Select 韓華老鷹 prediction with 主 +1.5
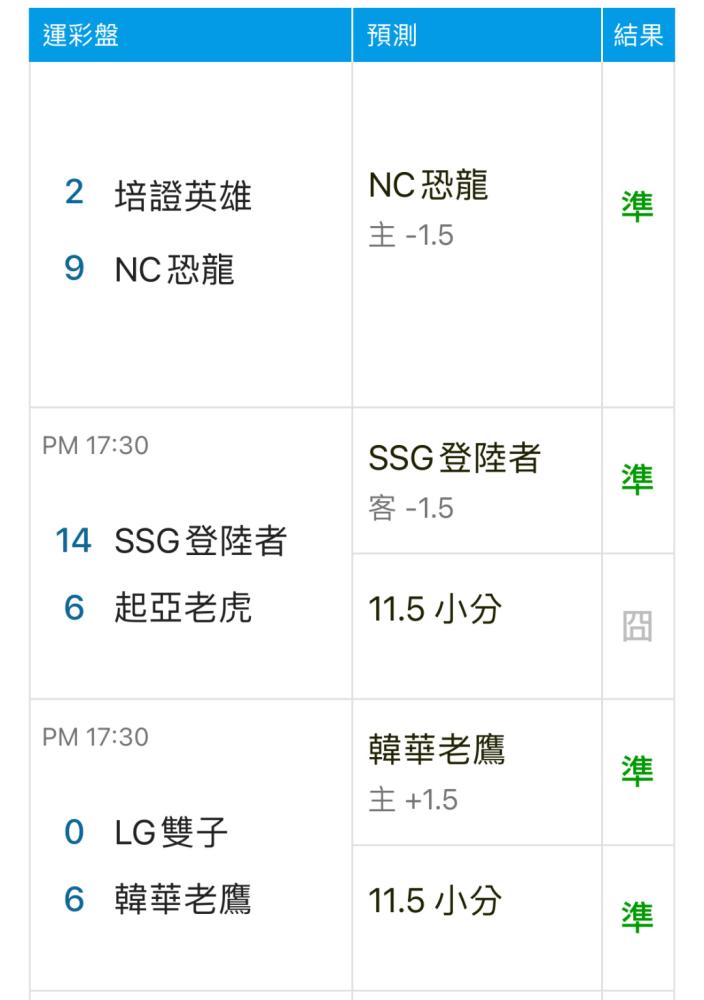The image size is (704, 1000). click(x=437, y=773)
